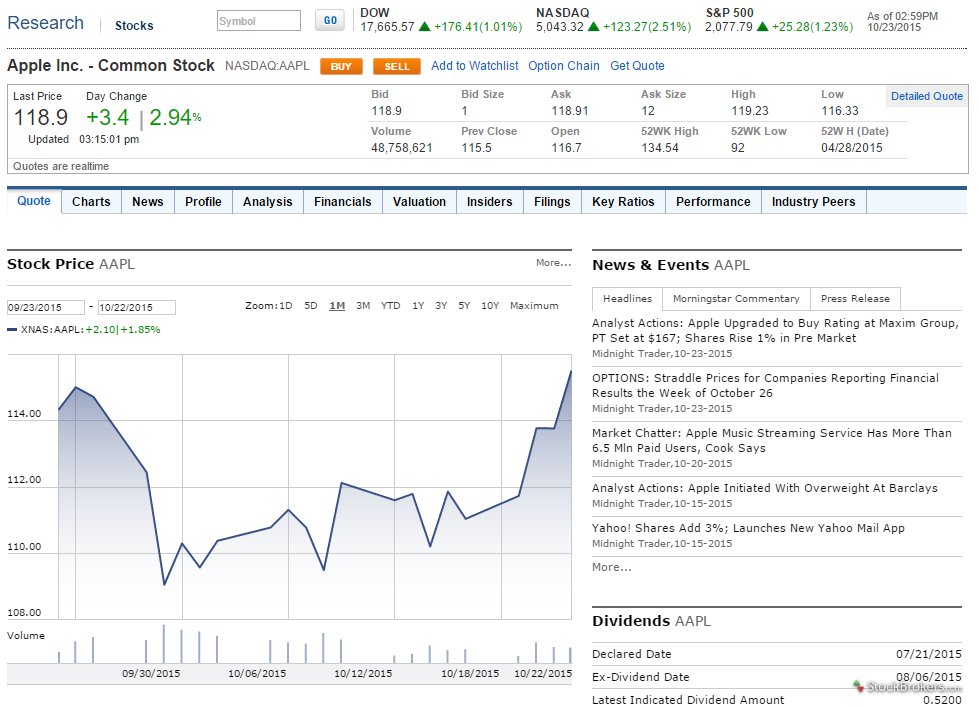This screenshot has width=978, height=706.
Task: Open the Option Chain link
Action: click(564, 65)
